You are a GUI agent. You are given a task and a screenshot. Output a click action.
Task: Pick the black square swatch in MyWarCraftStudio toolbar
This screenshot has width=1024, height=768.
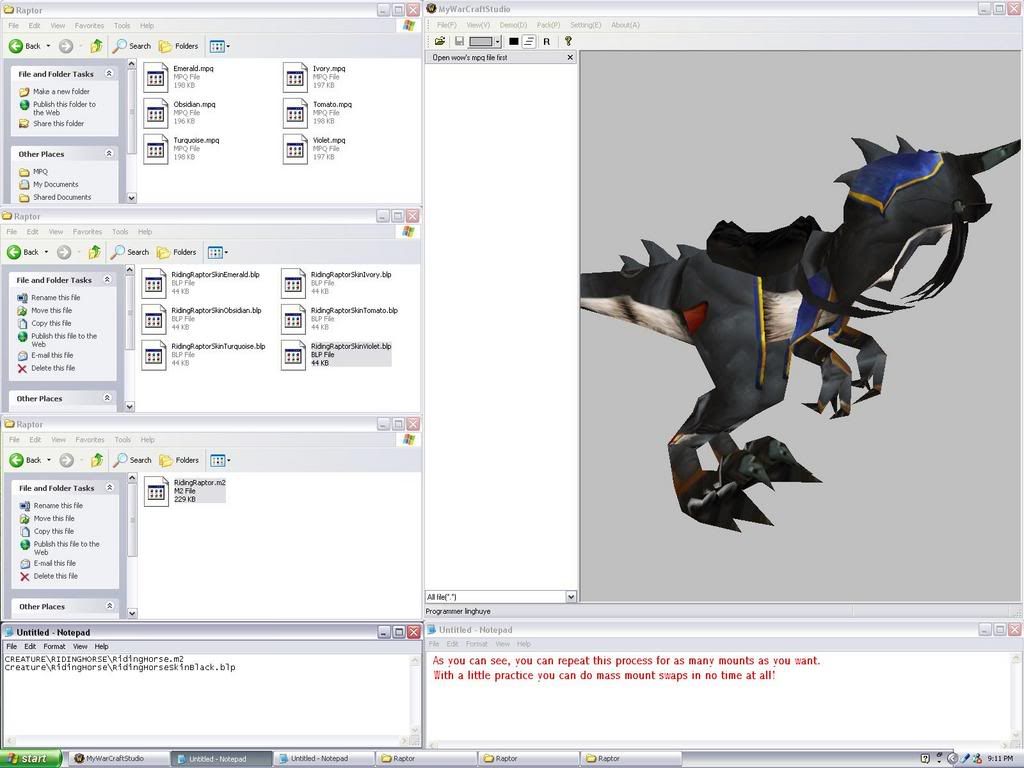click(x=514, y=41)
